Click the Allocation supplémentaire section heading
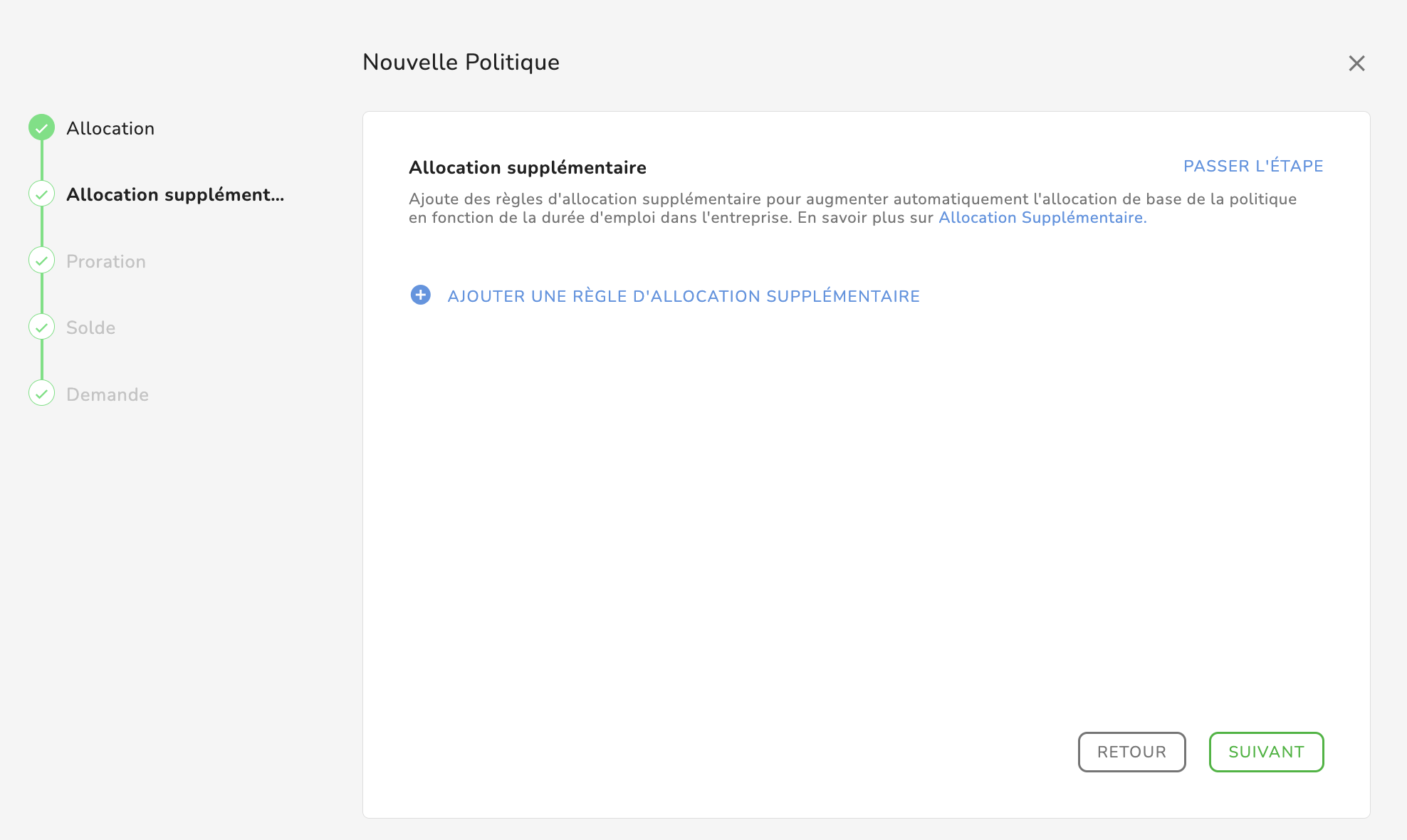This screenshot has width=1407, height=840. (527, 167)
